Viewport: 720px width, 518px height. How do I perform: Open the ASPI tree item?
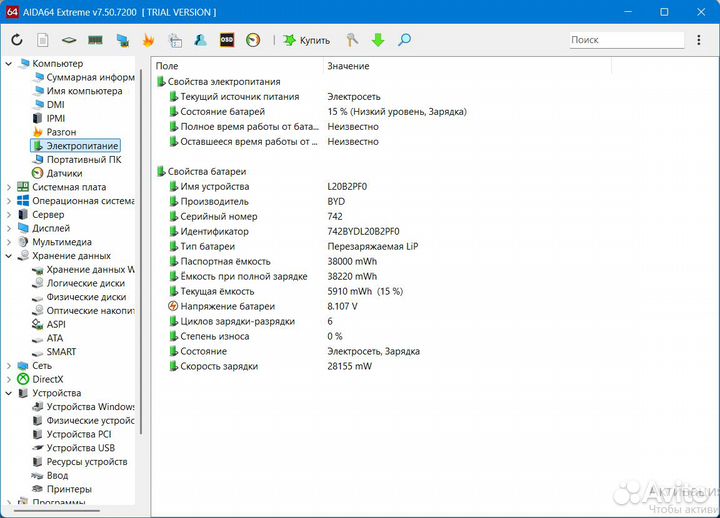[x=49, y=325]
